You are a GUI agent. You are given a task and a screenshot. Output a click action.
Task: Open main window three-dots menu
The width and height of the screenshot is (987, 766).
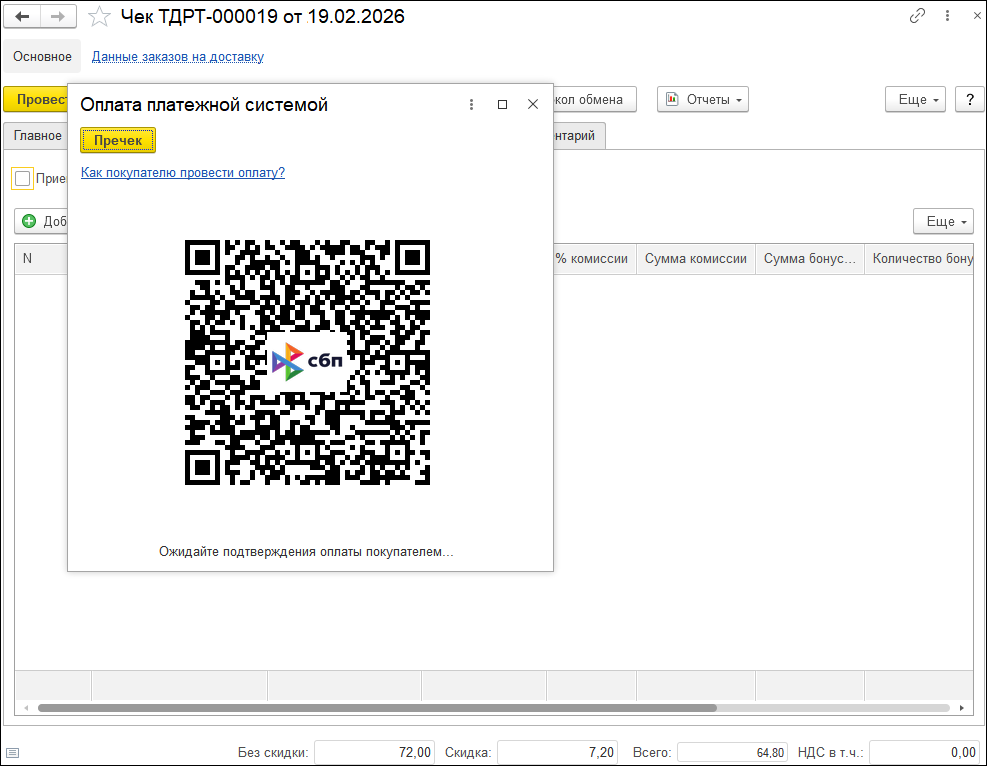pyautogui.click(x=947, y=16)
